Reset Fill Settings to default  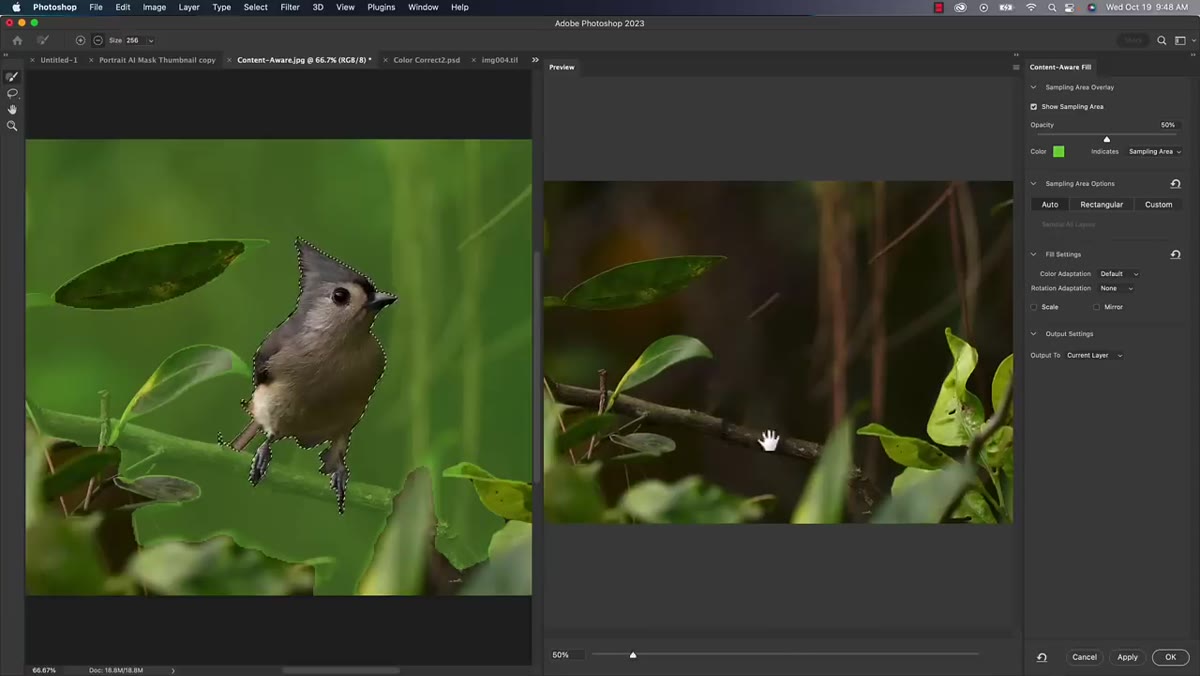point(1175,254)
